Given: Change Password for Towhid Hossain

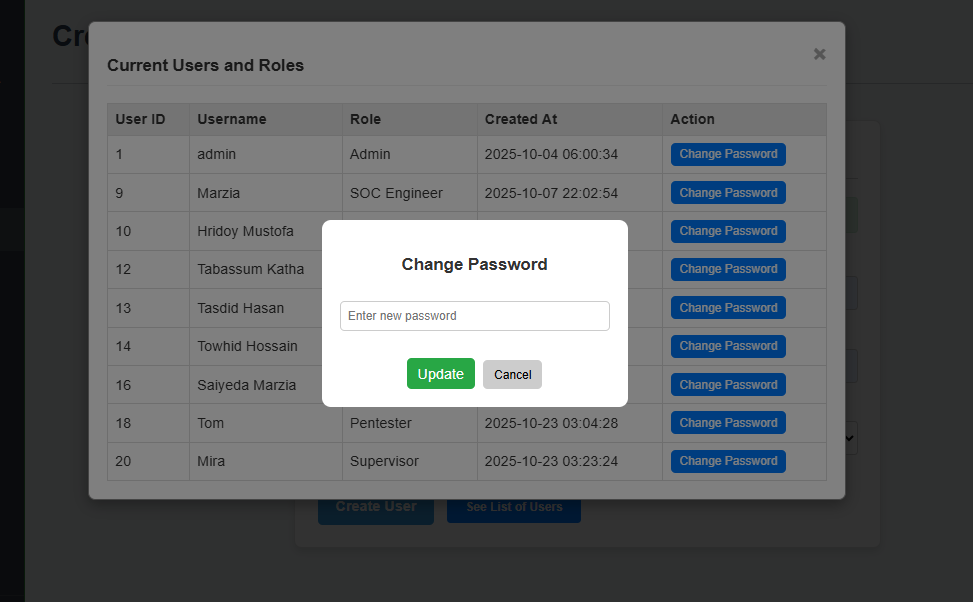Looking at the screenshot, I should (x=728, y=346).
